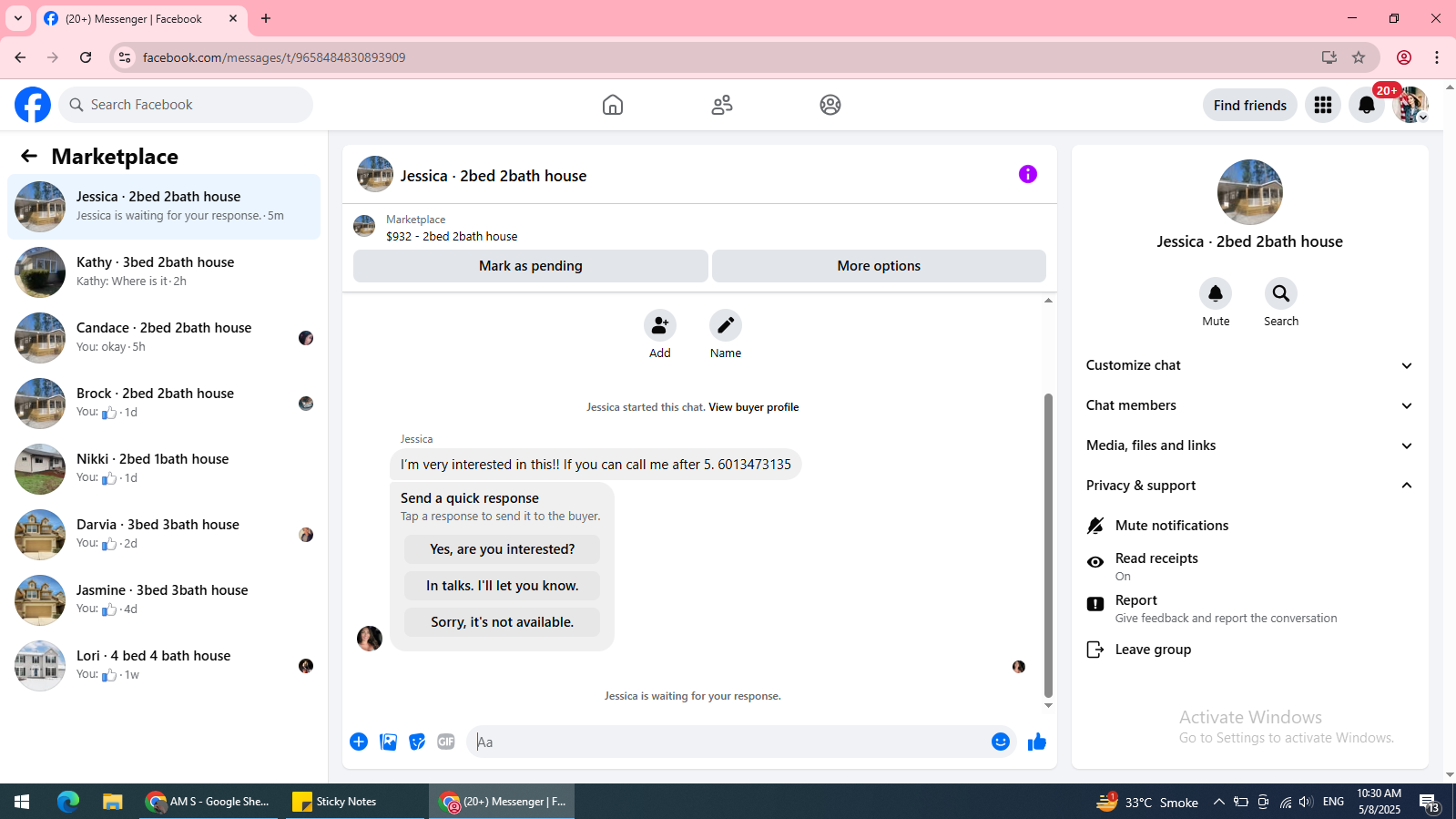Viewport: 1456px width, 819px height.
Task: Send quick response 'Sorry, it's not available.'
Action: pos(502,622)
